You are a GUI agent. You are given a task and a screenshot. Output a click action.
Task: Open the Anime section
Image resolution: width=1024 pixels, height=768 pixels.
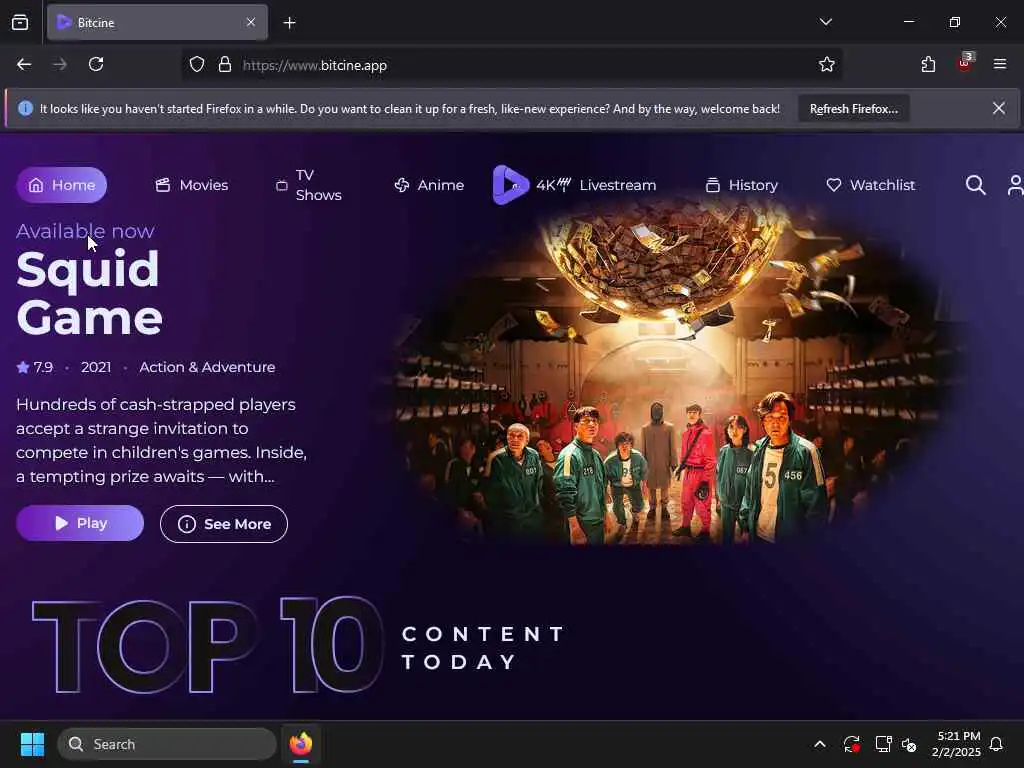click(x=429, y=185)
